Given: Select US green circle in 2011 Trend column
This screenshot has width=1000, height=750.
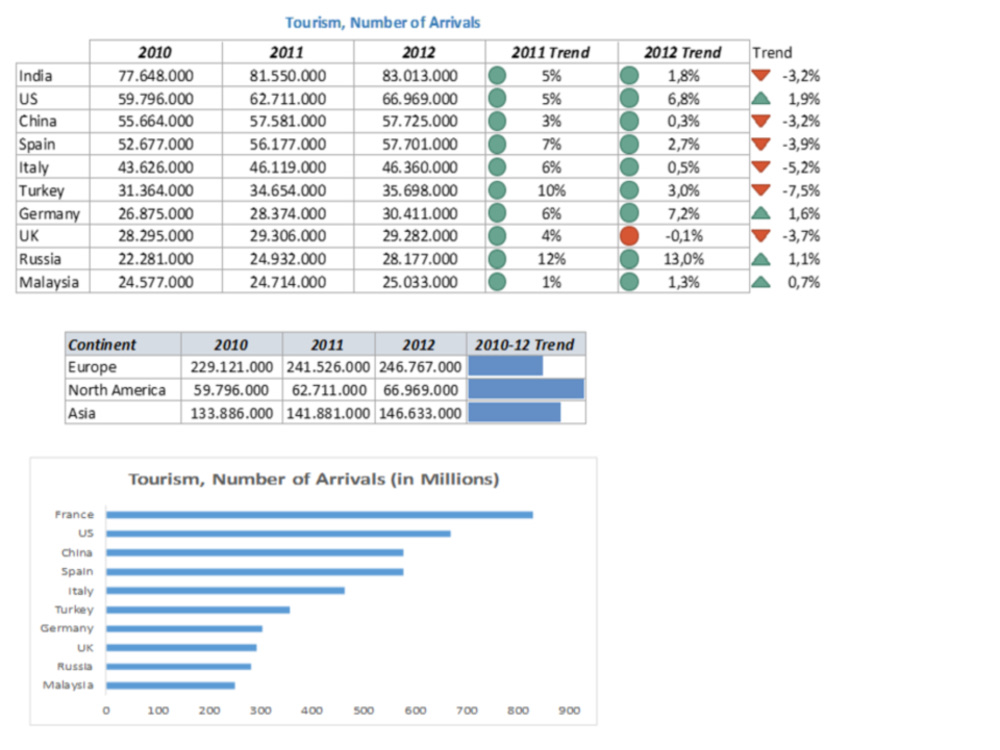Looking at the screenshot, I should click(x=497, y=99).
